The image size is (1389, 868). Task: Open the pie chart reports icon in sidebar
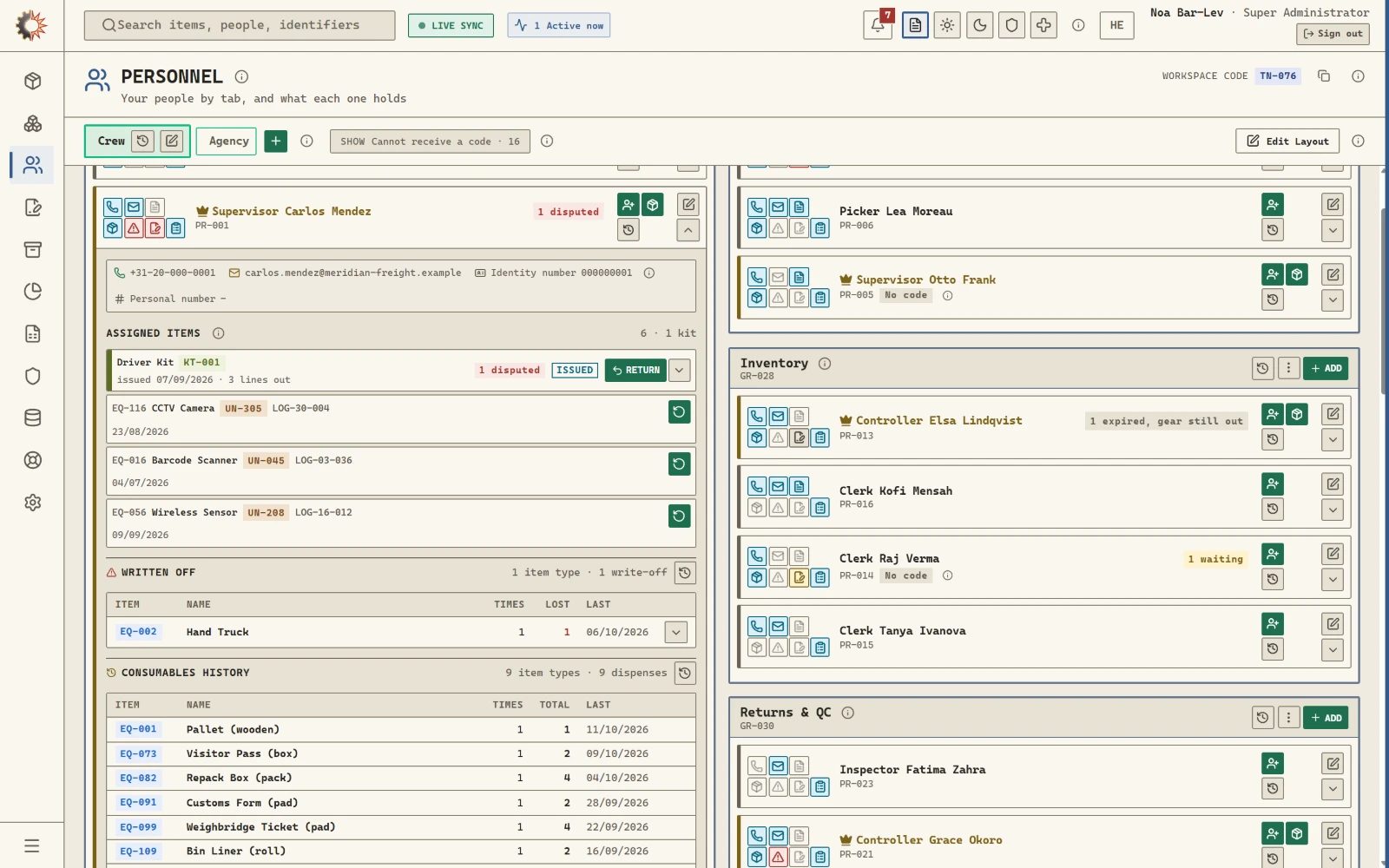[33, 292]
